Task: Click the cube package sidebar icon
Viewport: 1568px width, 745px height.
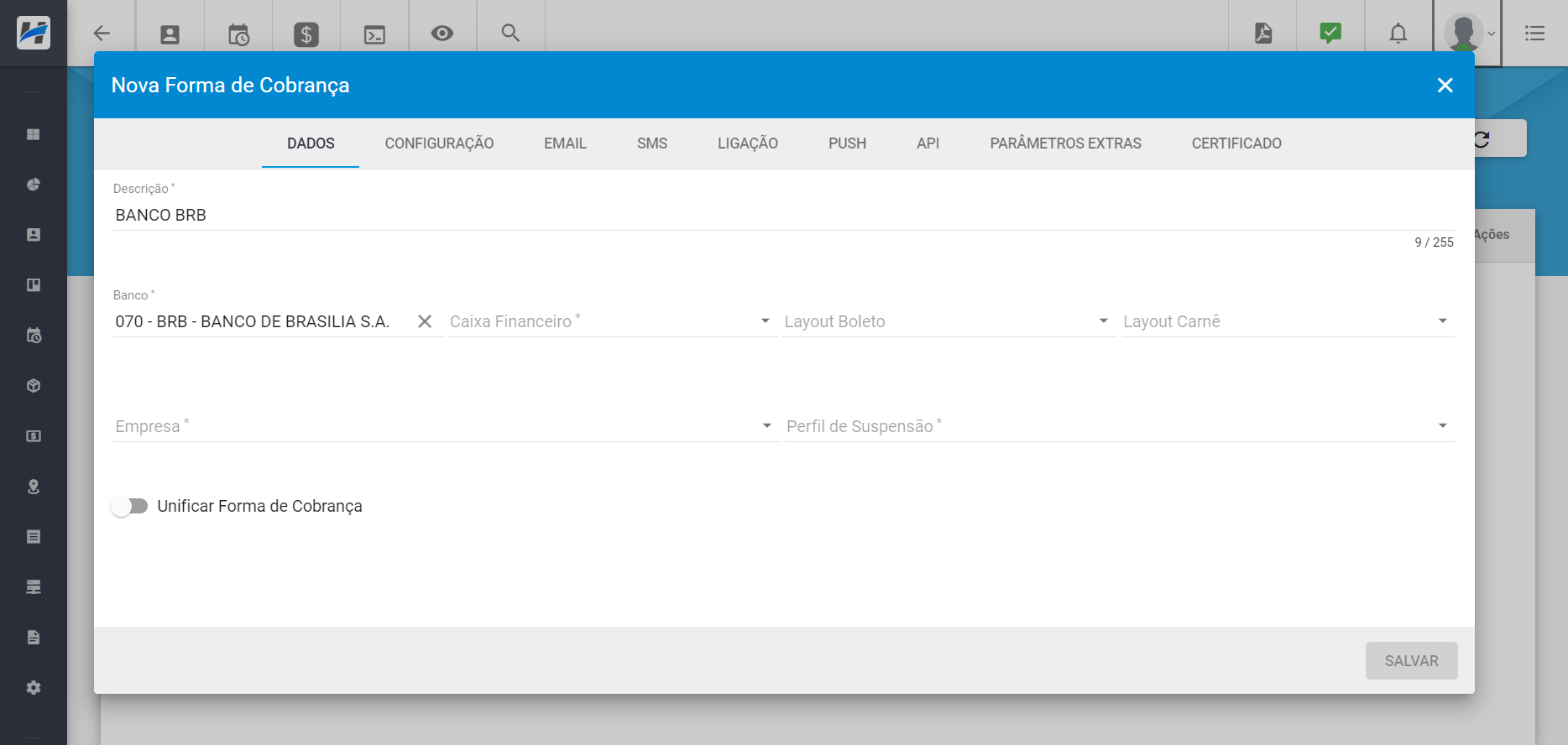Action: coord(34,386)
